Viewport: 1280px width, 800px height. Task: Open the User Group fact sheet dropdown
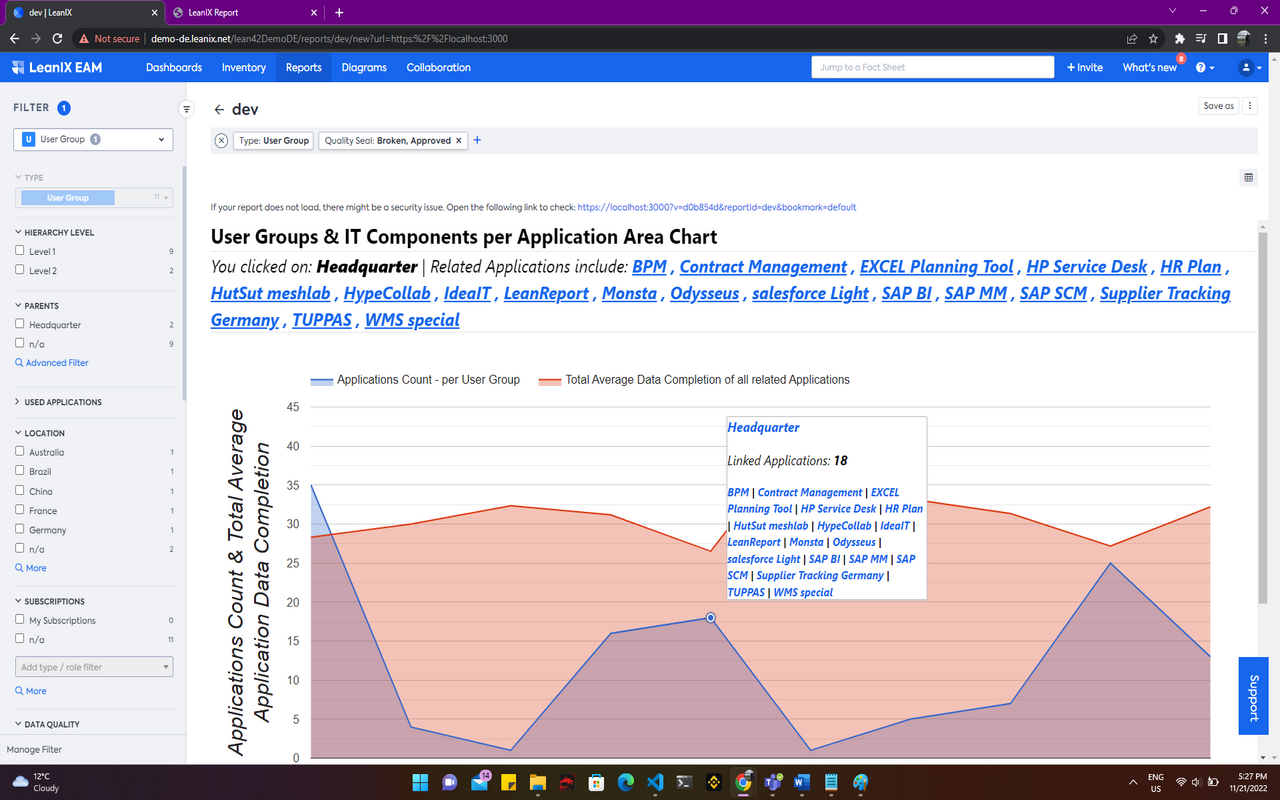point(93,139)
